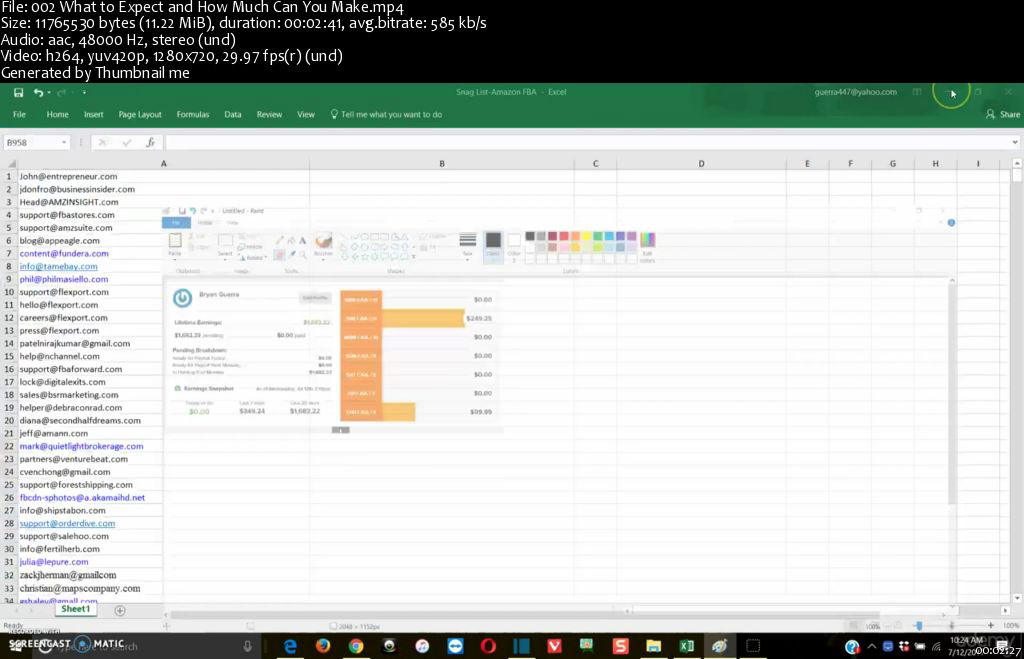Open Customize Quick Access Toolbar dropdown
The width and height of the screenshot is (1024, 659).
coord(84,93)
